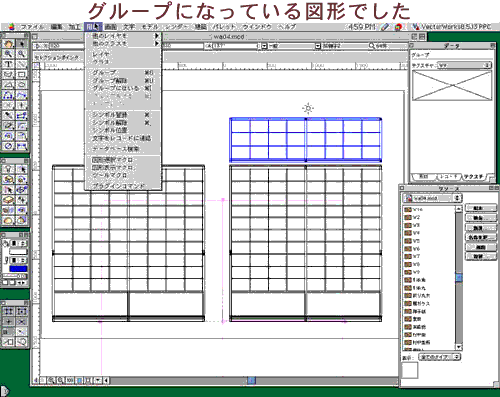This screenshot has height=397, width=500.
Task: Choose the ellipse drawing tool
Action: pos(22,85)
